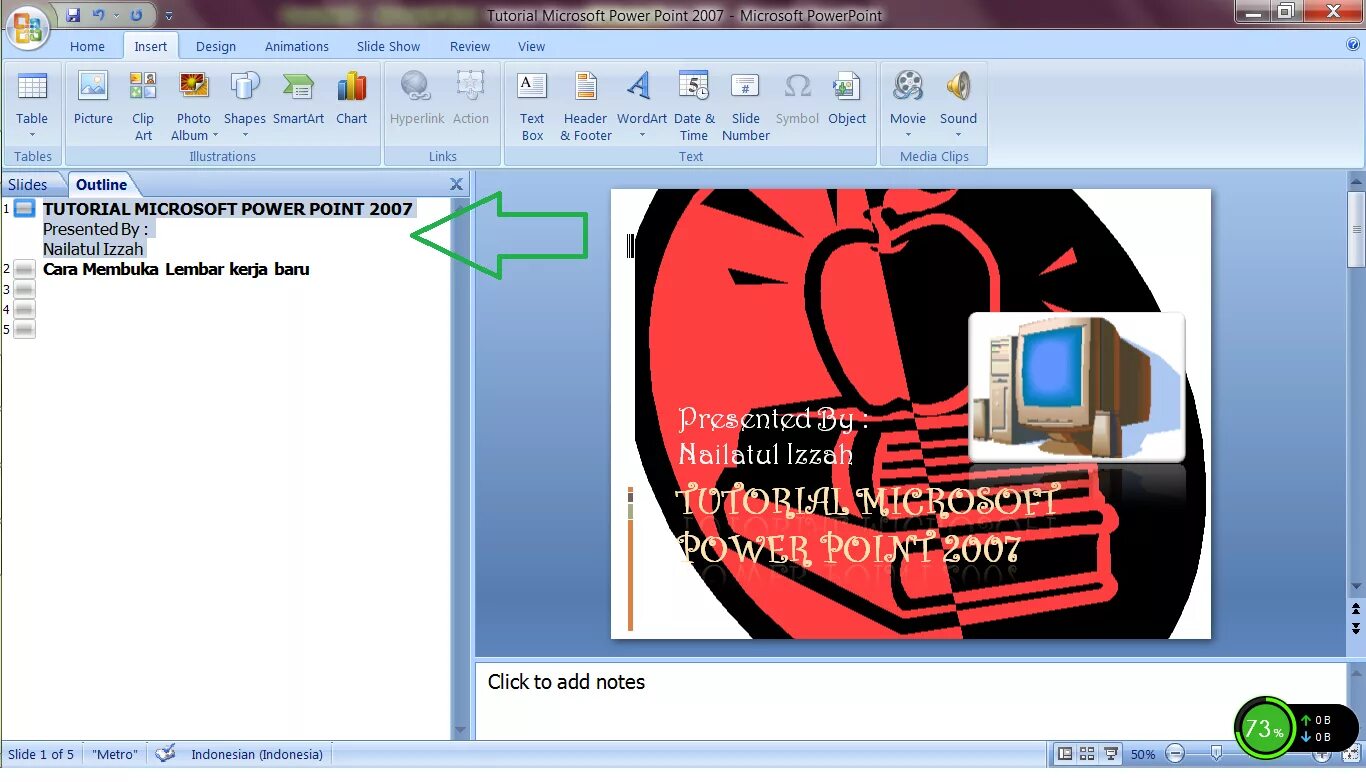Insert a Slide Number
The image size is (1366, 782).
point(746,107)
